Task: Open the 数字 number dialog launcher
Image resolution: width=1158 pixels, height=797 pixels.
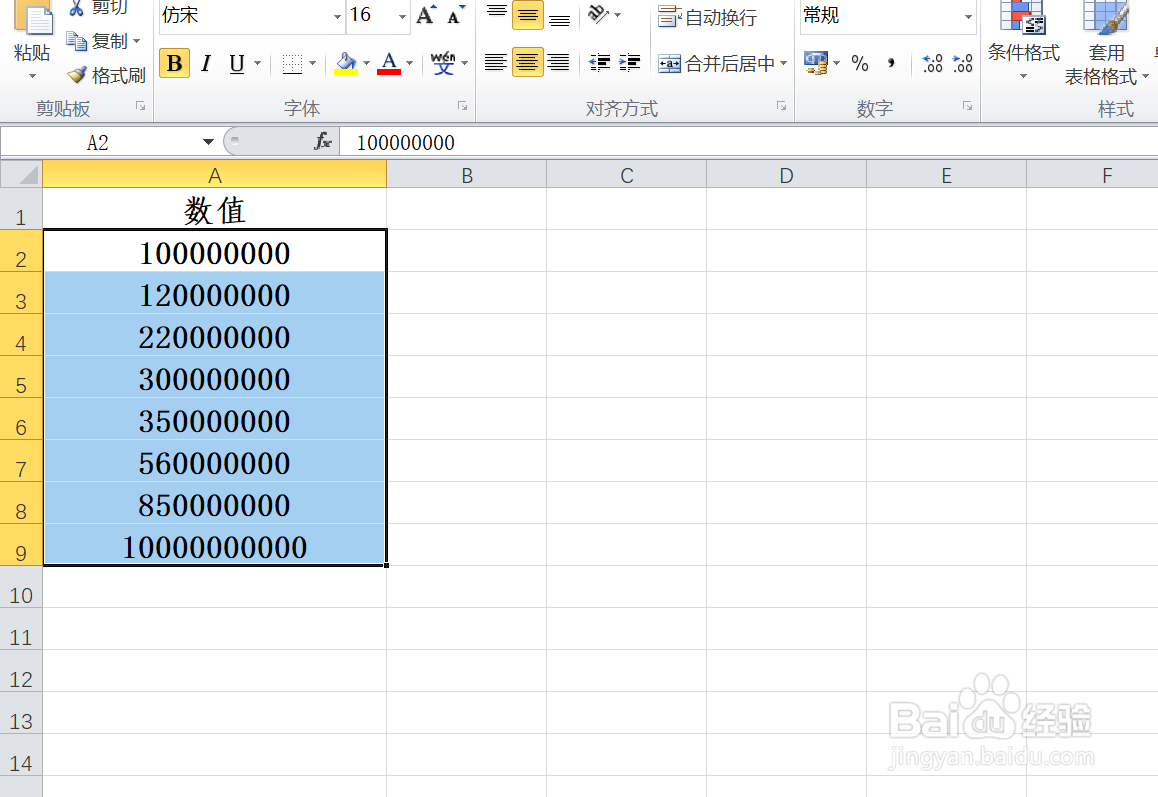Action: (967, 106)
